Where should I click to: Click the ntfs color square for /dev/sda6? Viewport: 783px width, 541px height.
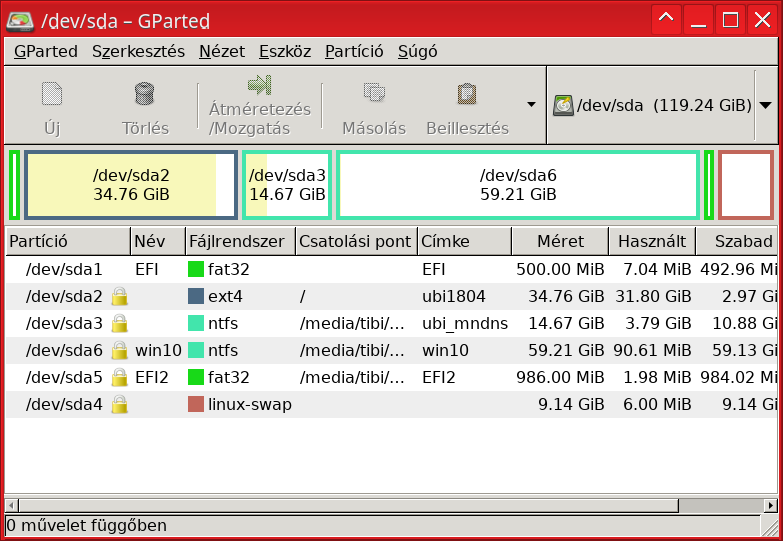coord(196,350)
